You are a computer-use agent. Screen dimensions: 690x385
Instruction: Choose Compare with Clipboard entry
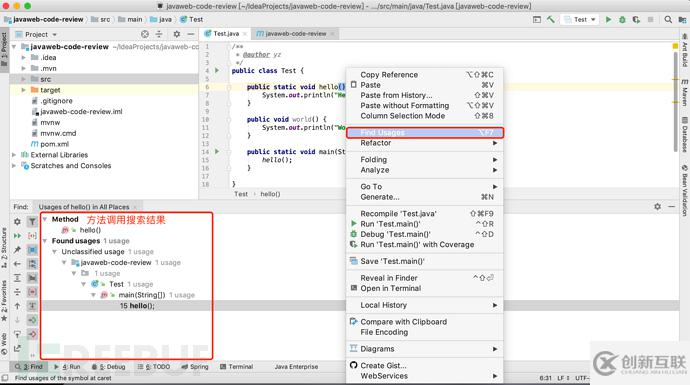coord(425,322)
